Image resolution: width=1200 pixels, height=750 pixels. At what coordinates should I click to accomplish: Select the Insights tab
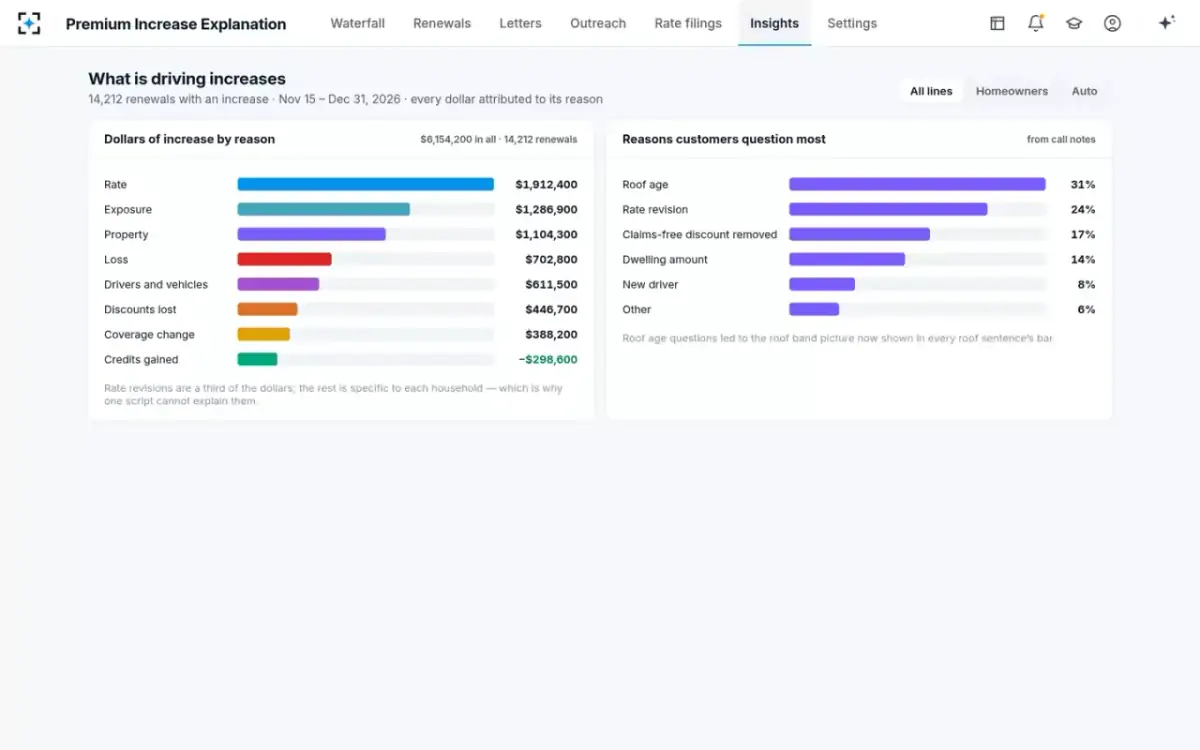pyautogui.click(x=774, y=23)
